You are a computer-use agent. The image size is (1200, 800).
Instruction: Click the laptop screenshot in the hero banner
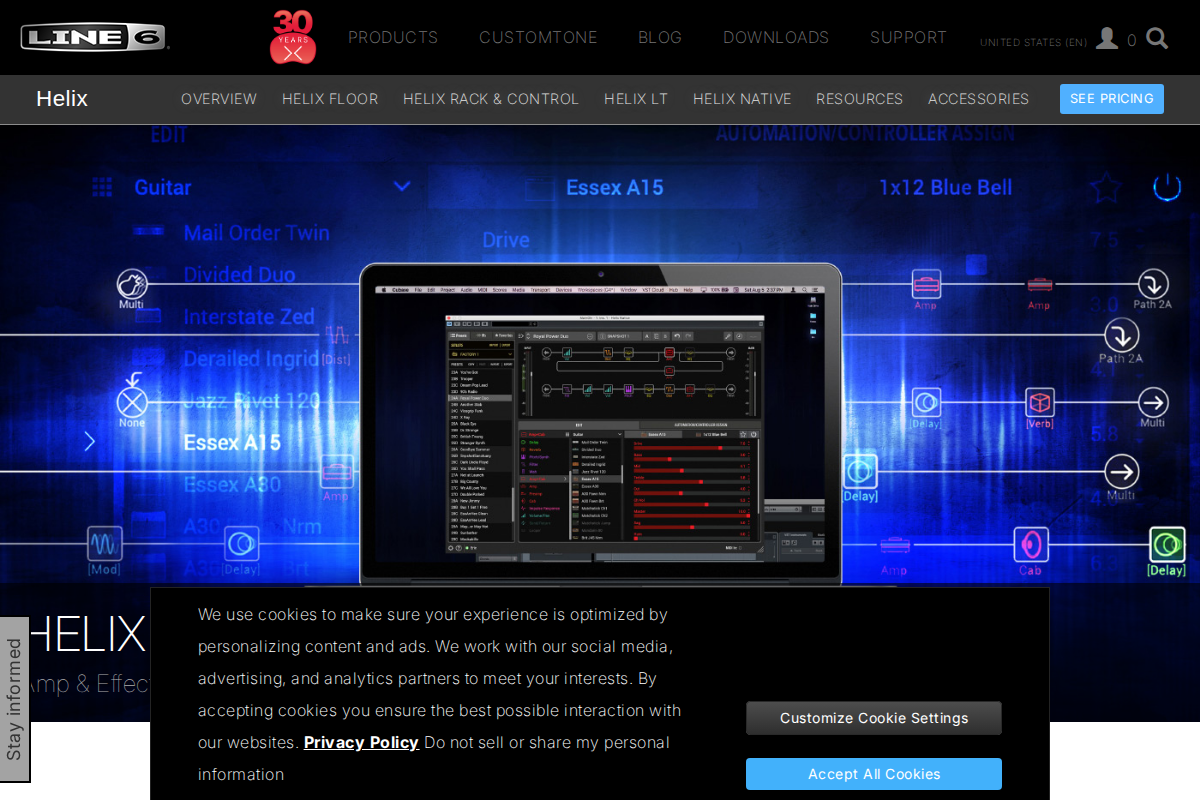click(x=600, y=424)
